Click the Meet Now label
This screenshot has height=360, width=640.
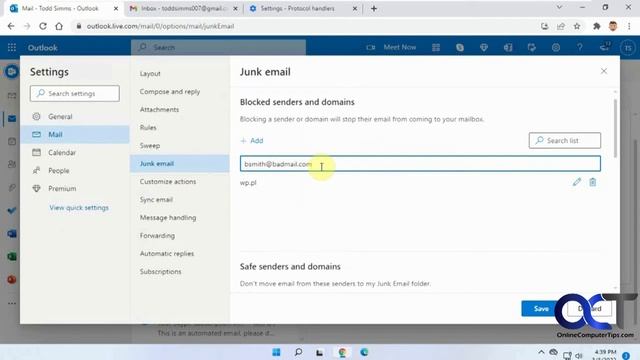400,47
